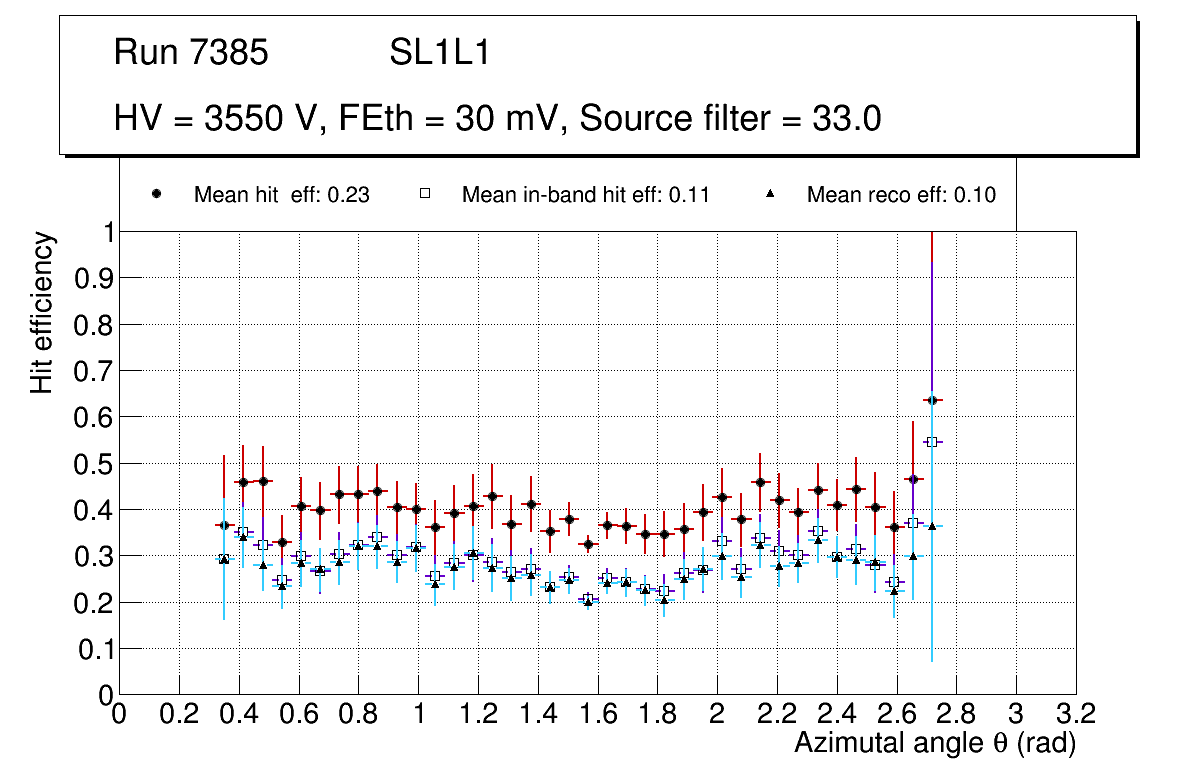1196x772 pixels.
Task: Select the highest black circle data point
Action: pyautogui.click(x=932, y=400)
